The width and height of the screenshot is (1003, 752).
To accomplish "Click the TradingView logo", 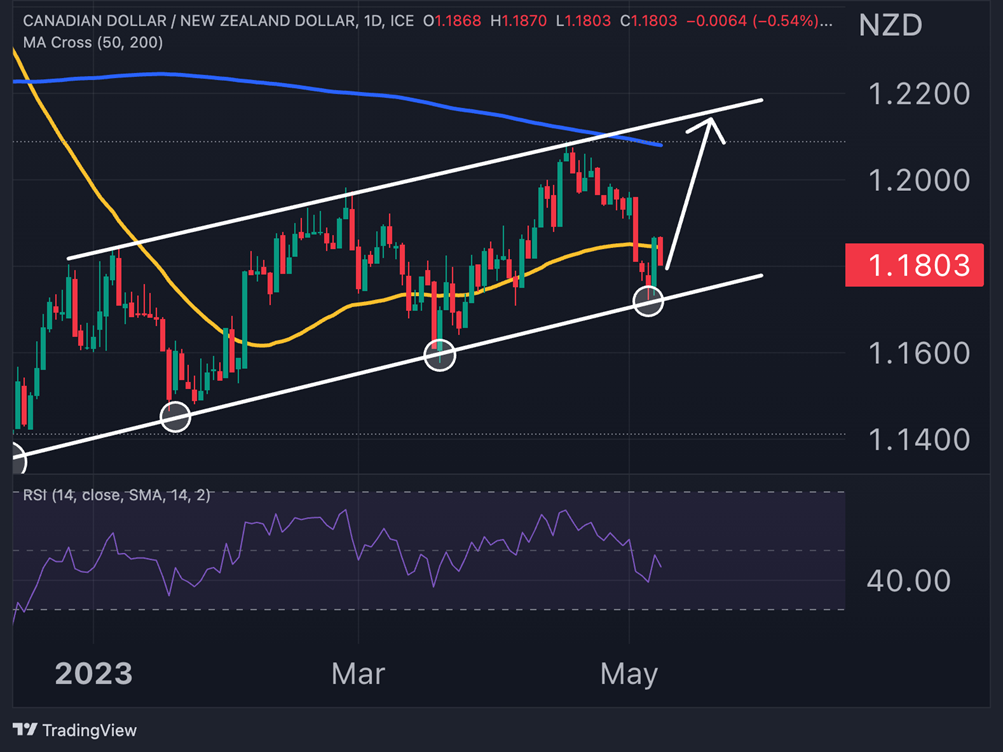I will (75, 730).
